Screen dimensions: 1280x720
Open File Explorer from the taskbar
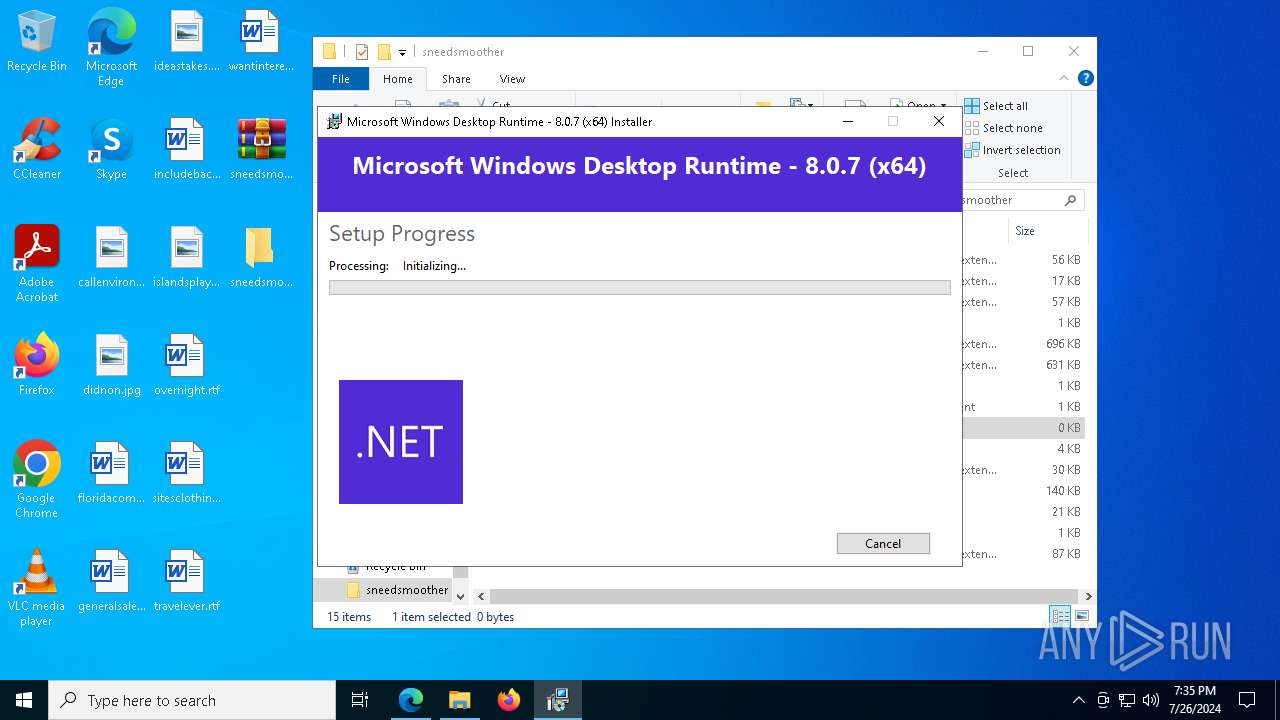pyautogui.click(x=460, y=700)
